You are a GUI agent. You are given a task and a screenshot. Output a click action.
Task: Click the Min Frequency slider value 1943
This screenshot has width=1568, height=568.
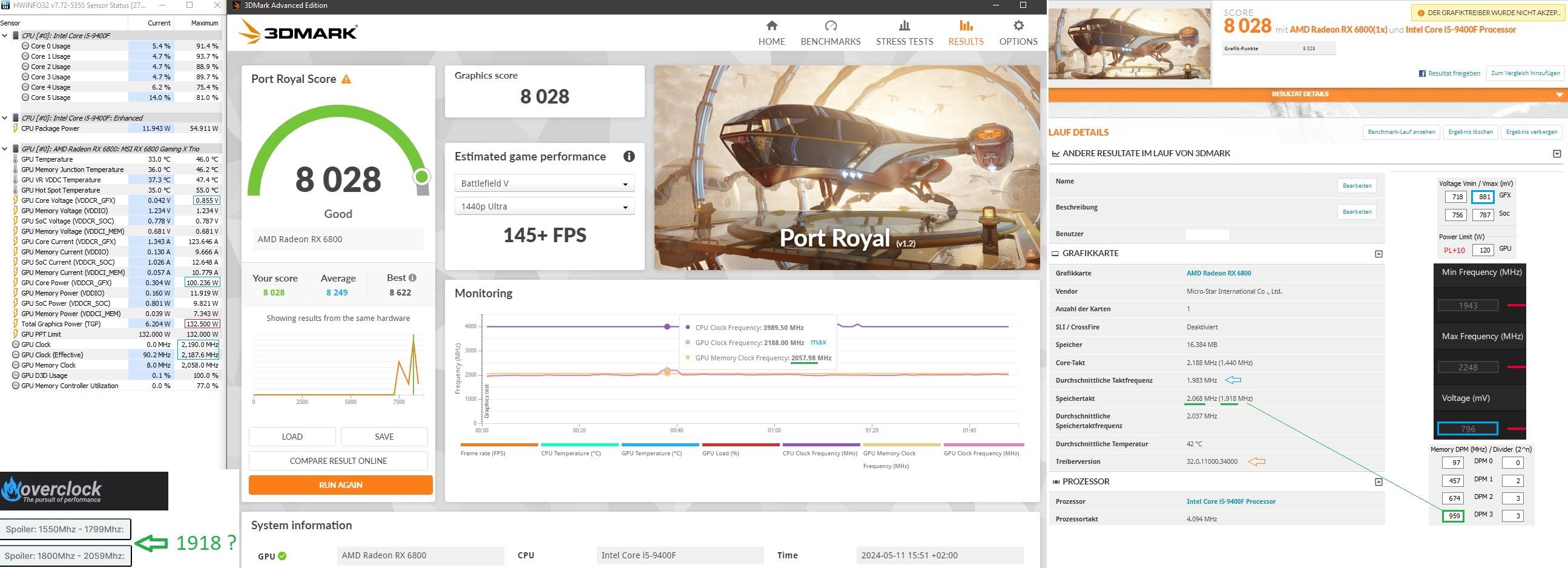(1468, 306)
